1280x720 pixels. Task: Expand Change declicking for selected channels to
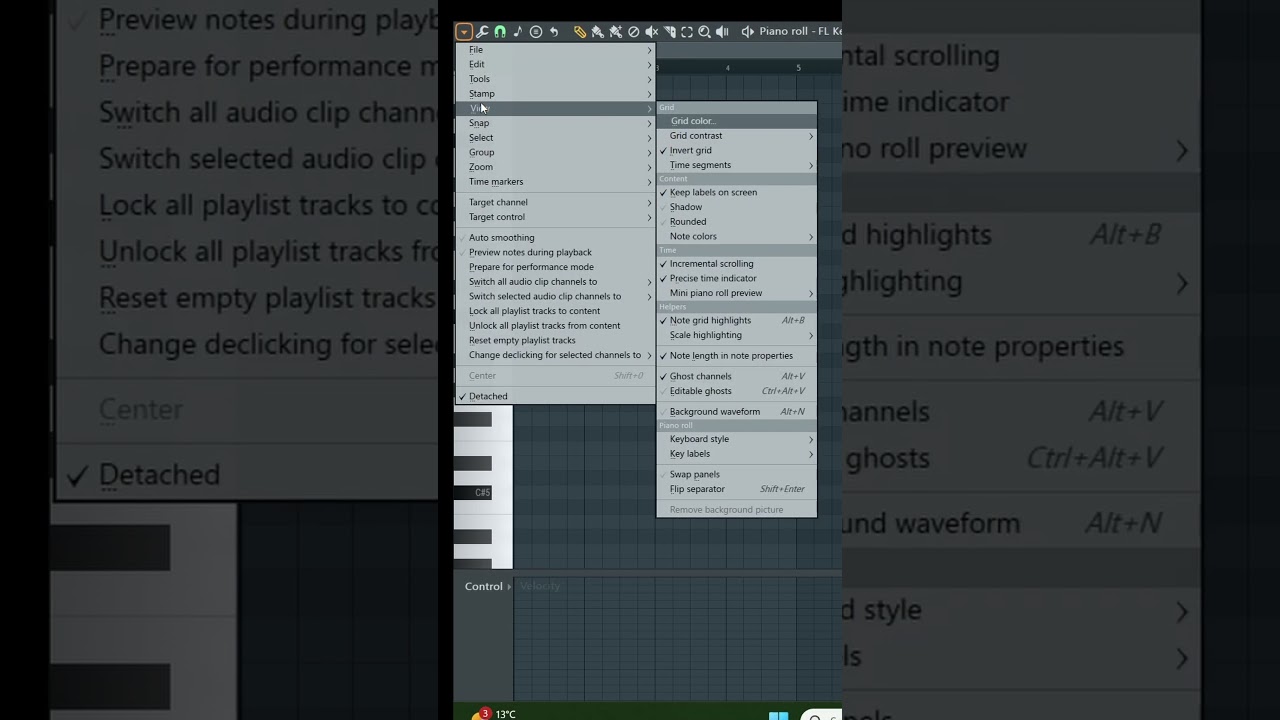555,355
